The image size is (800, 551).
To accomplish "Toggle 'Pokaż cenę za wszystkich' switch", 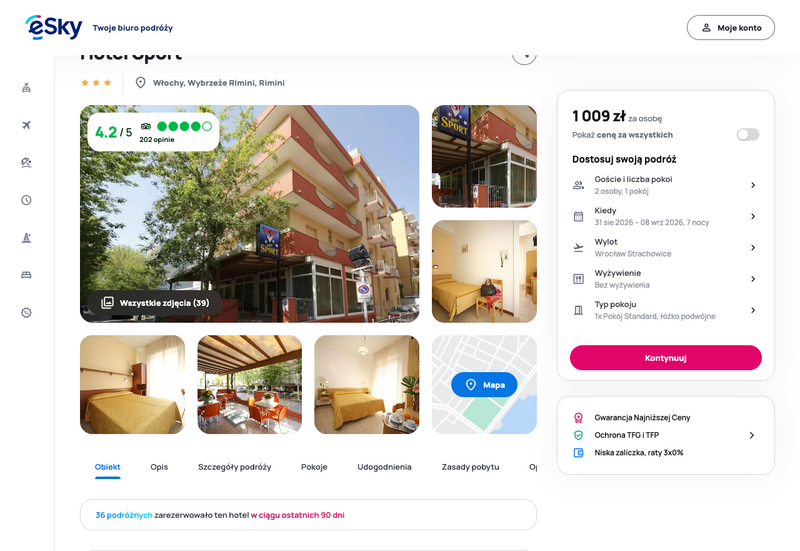I will [748, 135].
